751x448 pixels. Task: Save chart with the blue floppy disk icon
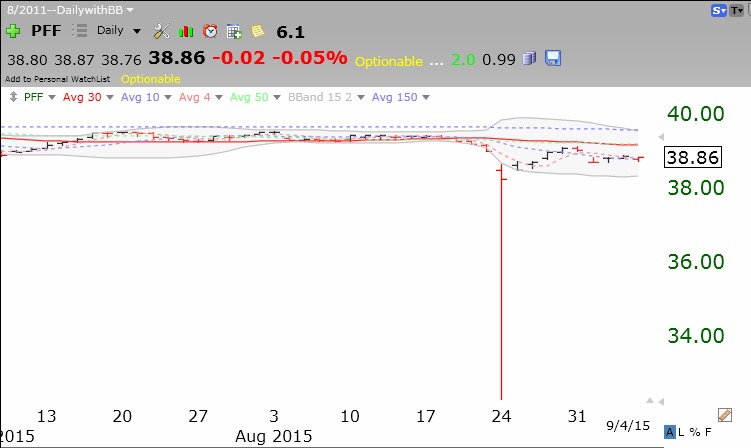(553, 58)
